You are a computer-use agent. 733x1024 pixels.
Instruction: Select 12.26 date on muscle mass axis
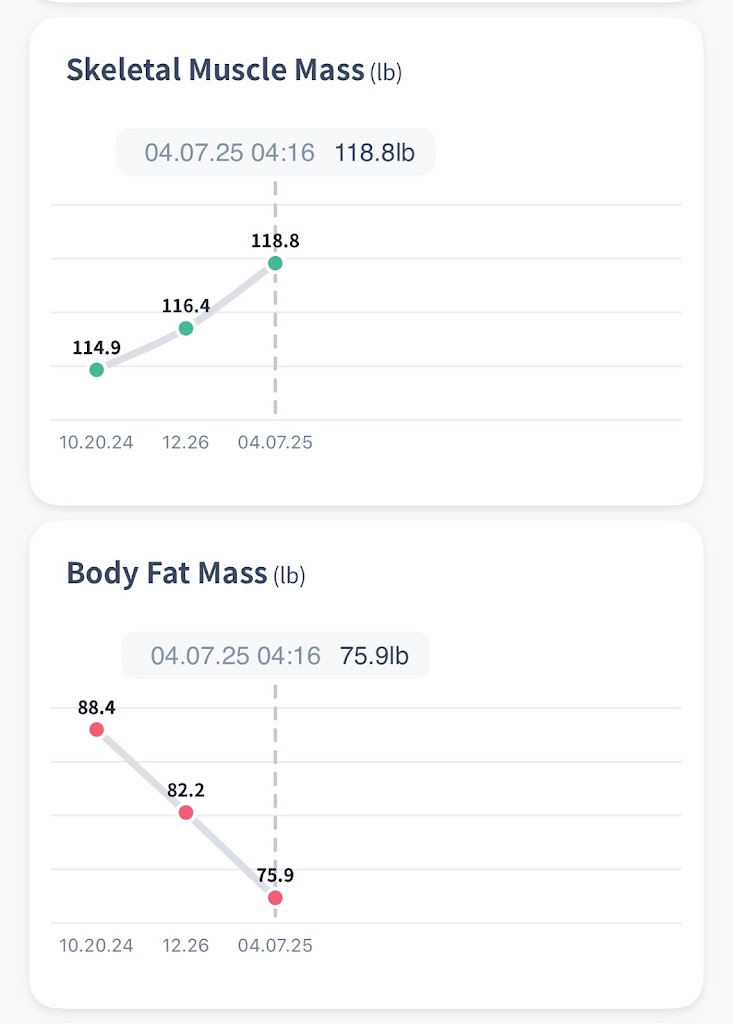coord(186,442)
